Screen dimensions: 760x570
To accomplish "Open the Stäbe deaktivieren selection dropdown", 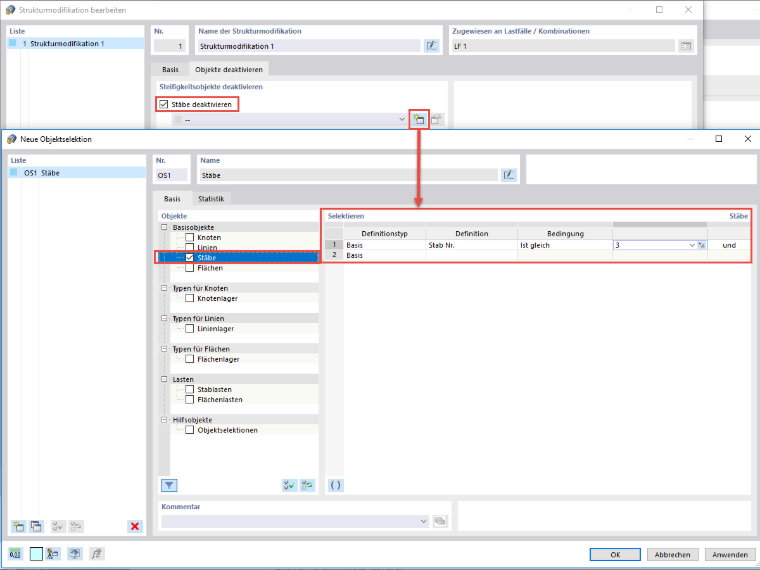I will coord(402,119).
